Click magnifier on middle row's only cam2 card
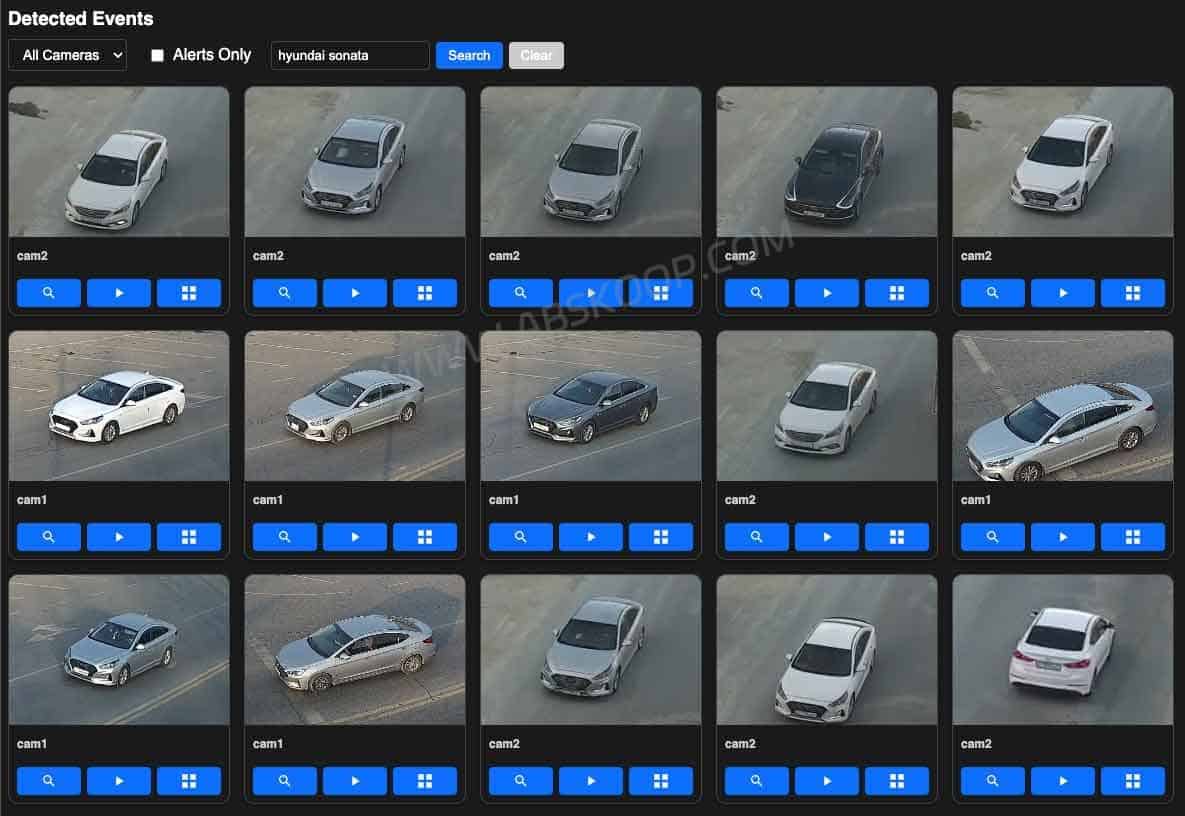The width and height of the screenshot is (1185, 816). tap(756, 536)
